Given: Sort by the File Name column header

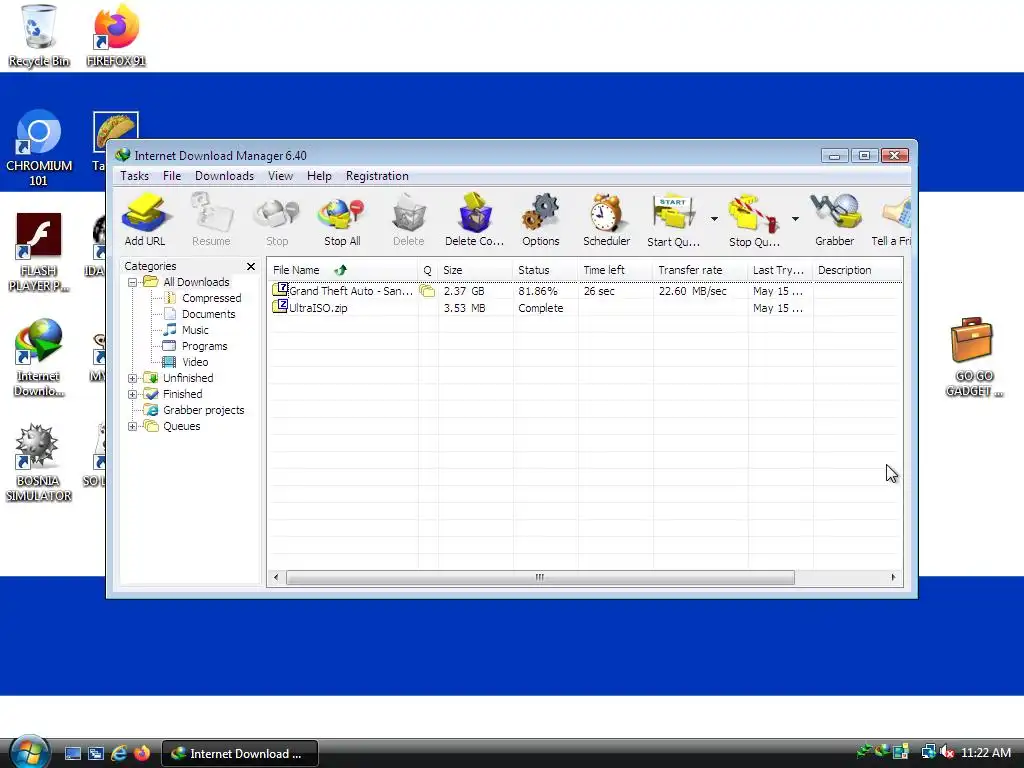Looking at the screenshot, I should [x=342, y=270].
